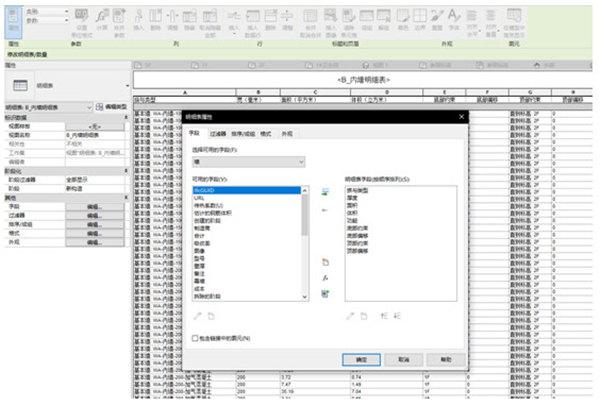
Task: Click the move field up icon
Action: tap(383, 316)
